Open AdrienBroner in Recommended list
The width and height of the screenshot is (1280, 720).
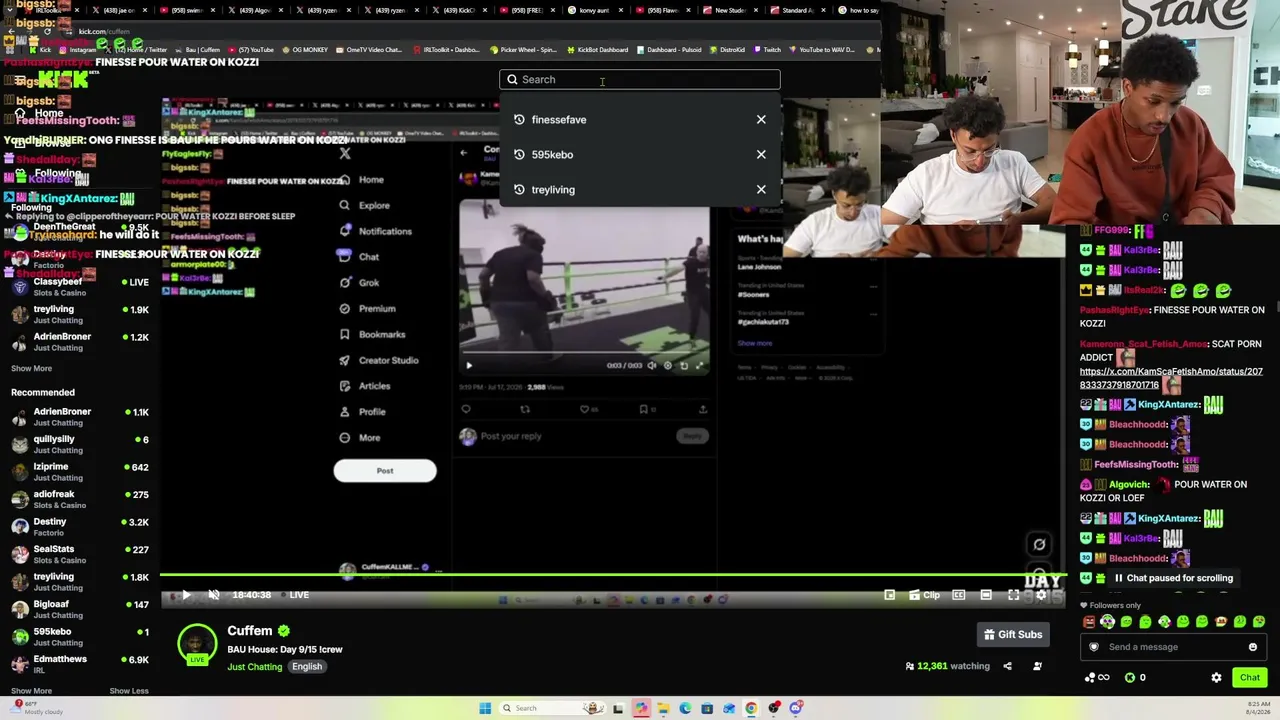(80, 417)
